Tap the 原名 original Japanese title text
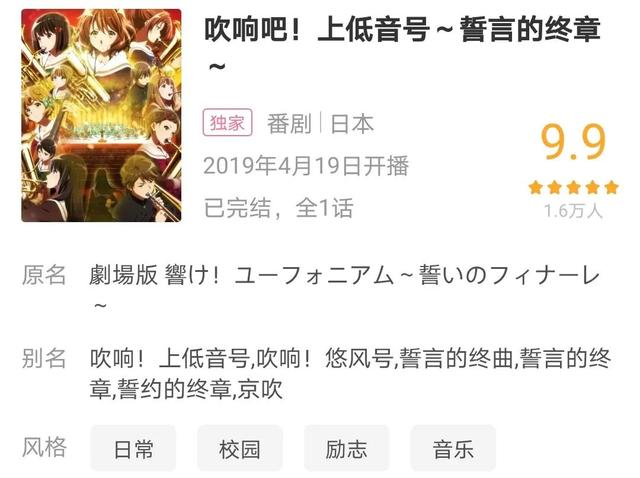 344,288
